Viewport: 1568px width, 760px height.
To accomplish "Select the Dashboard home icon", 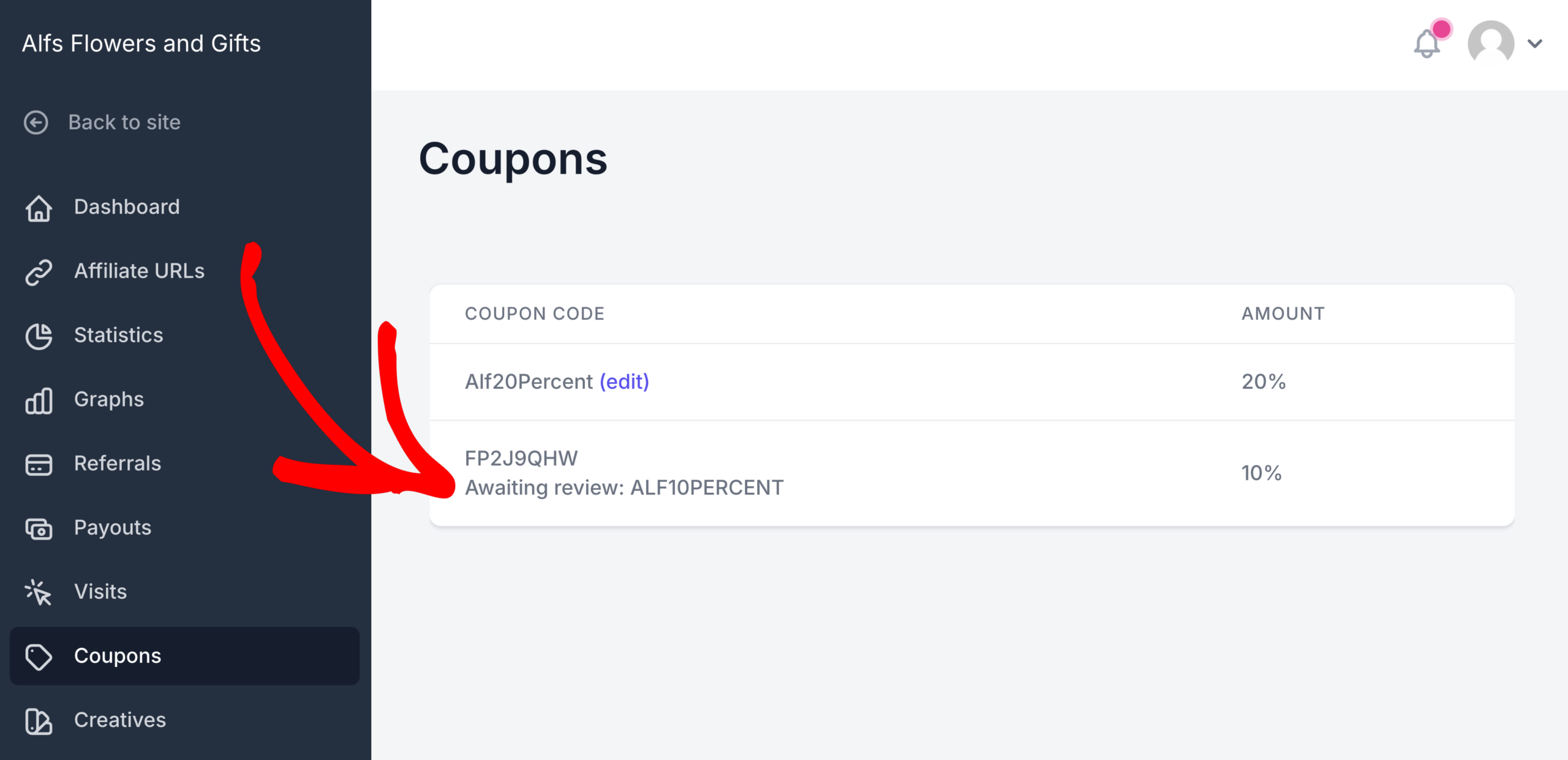I will (38, 209).
